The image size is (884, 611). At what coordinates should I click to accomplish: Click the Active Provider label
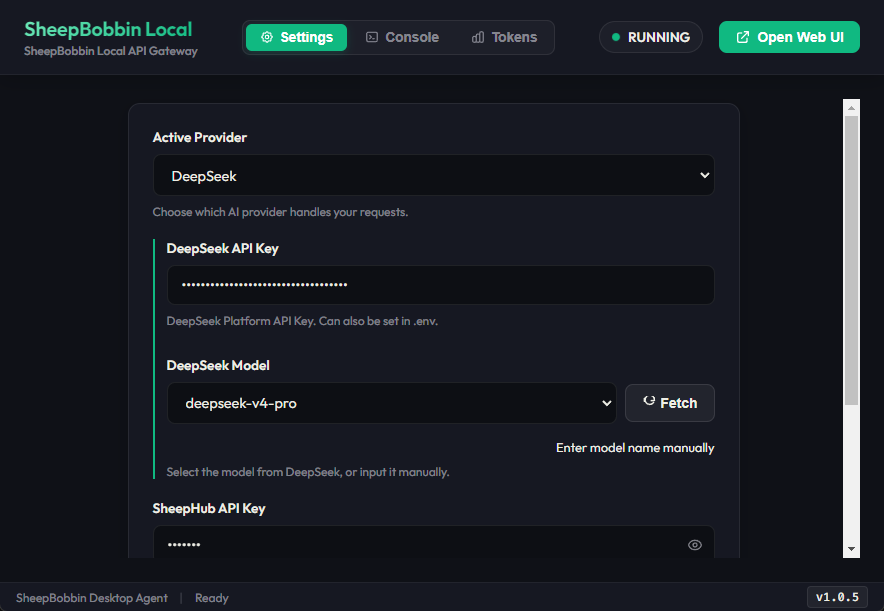click(x=200, y=138)
